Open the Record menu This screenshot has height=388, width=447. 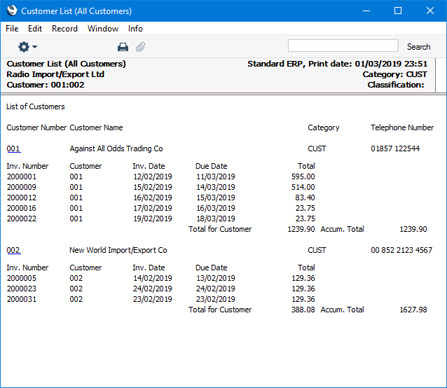[65, 29]
